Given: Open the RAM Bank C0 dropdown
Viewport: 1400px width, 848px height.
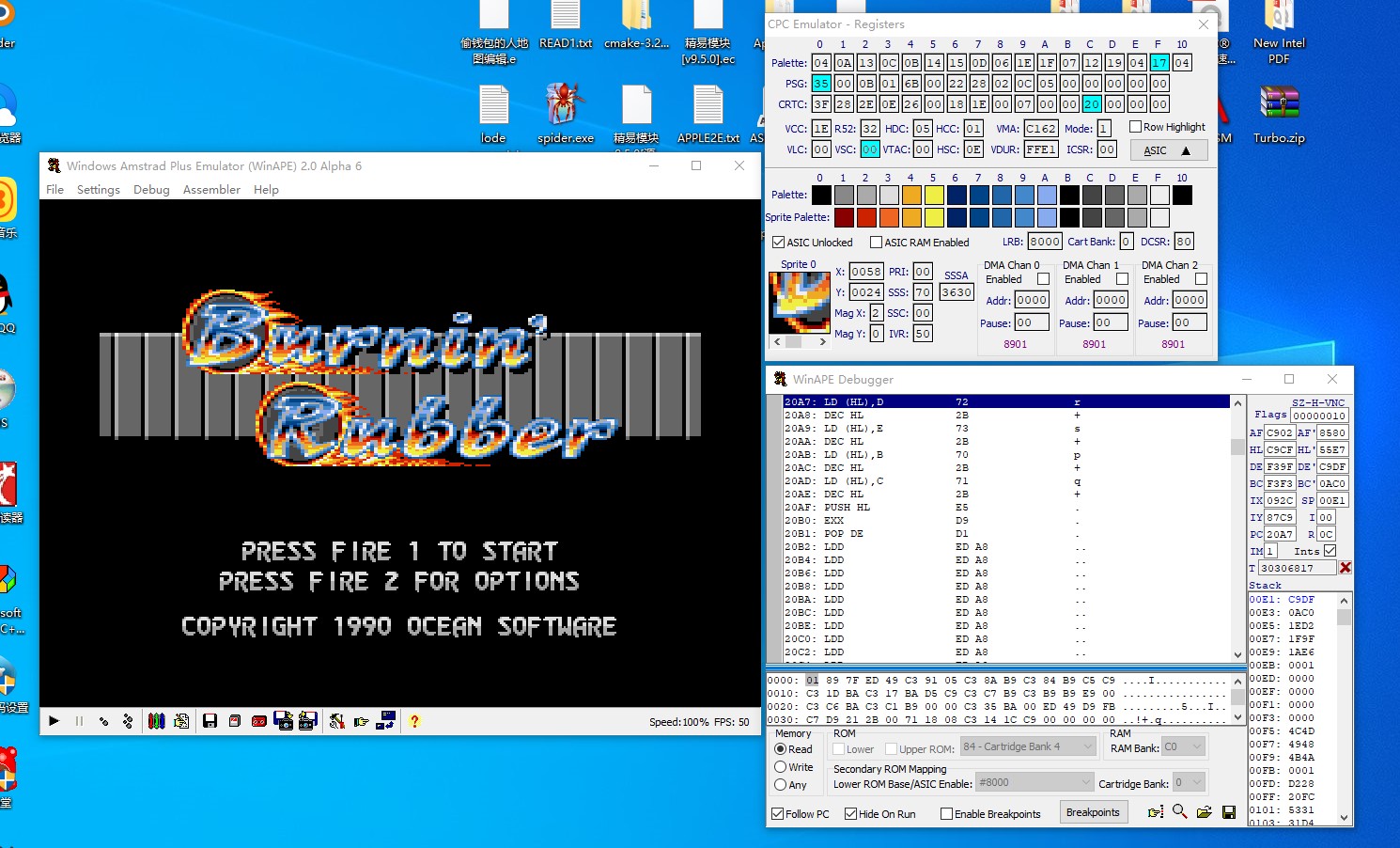Looking at the screenshot, I should point(1184,746).
